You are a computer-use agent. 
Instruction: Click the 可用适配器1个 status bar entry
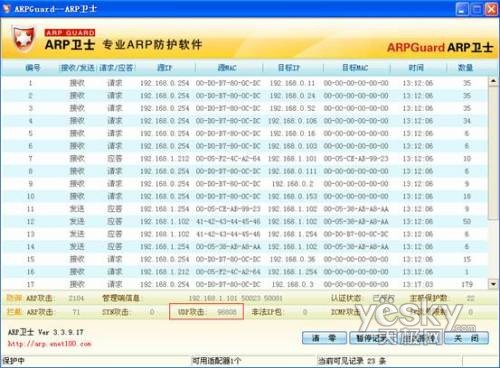click(x=217, y=361)
